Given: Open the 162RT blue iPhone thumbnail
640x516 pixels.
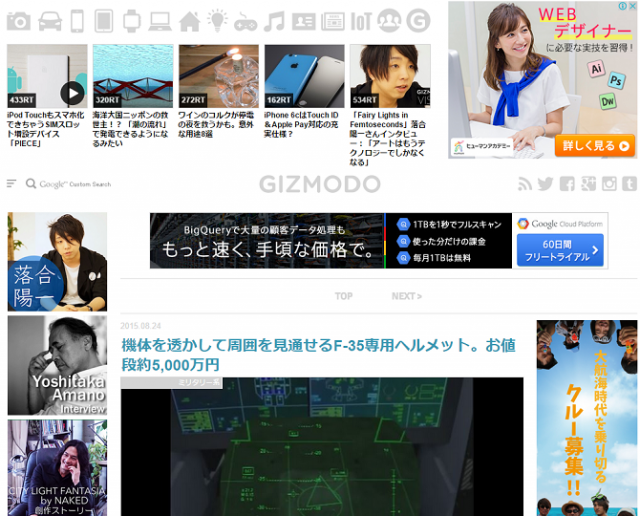Looking at the screenshot, I should tap(304, 76).
